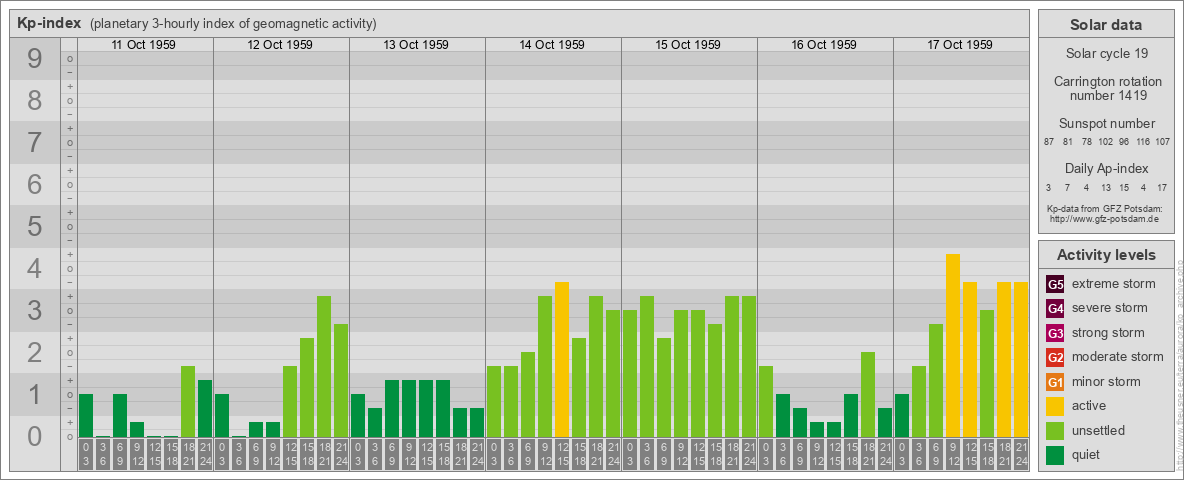Click sunspot number value 81
The width and height of the screenshot is (1184, 480).
pyautogui.click(x=1067, y=142)
